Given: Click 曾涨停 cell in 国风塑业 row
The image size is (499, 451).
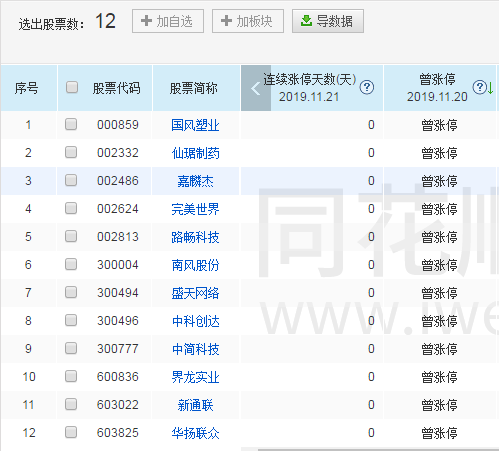Looking at the screenshot, I should 439,125.
